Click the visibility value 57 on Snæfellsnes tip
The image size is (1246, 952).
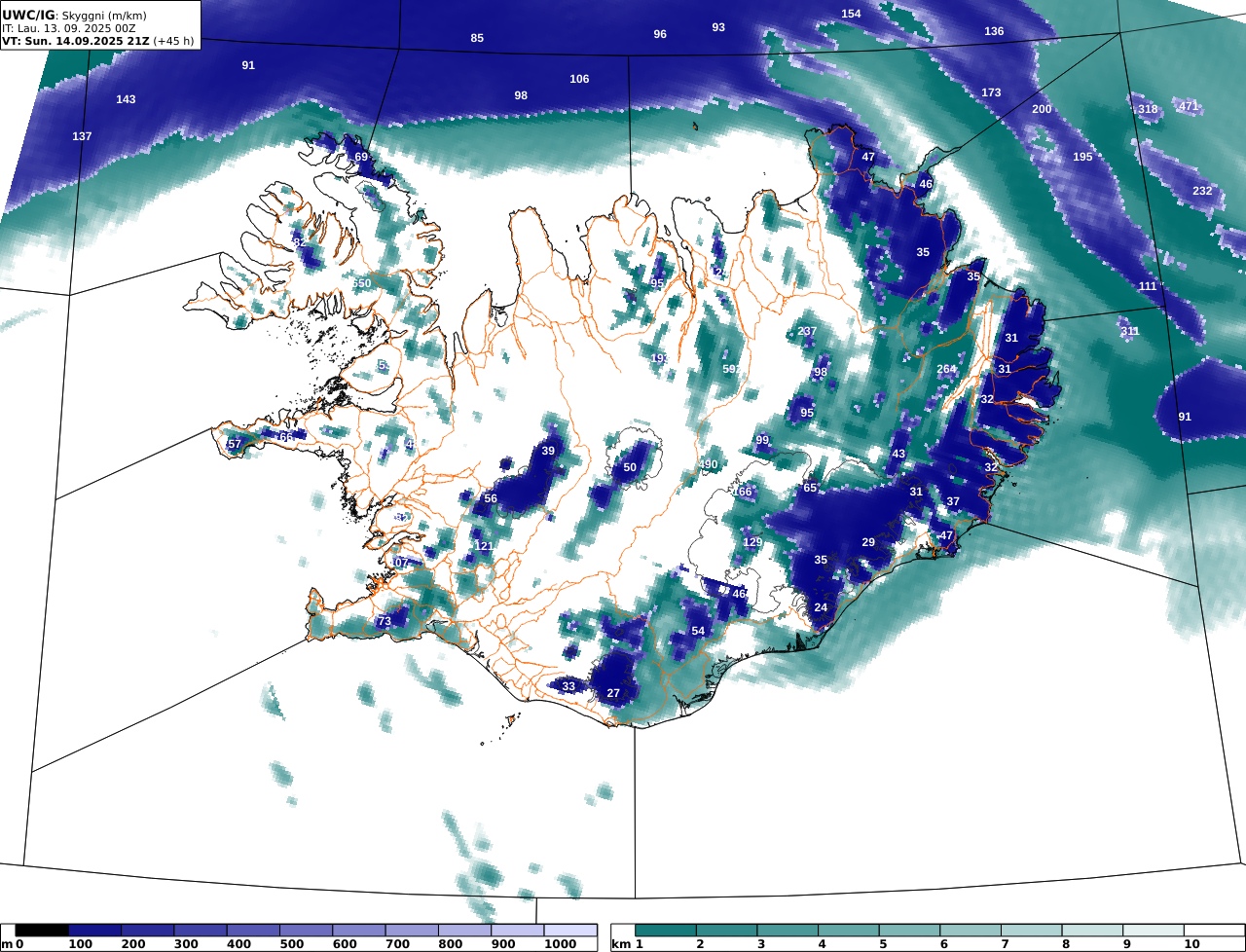point(234,444)
